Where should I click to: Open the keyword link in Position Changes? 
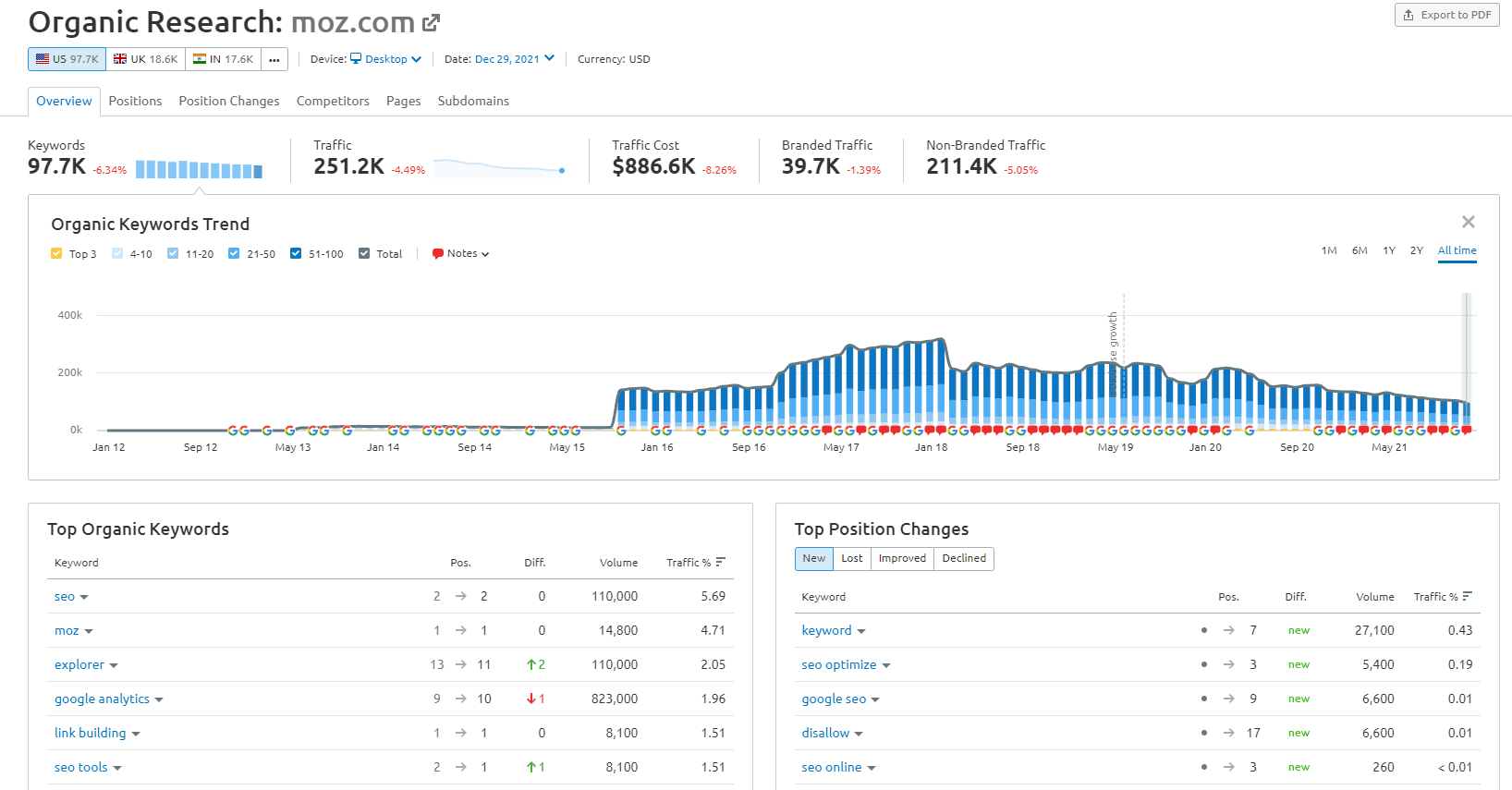(x=826, y=630)
